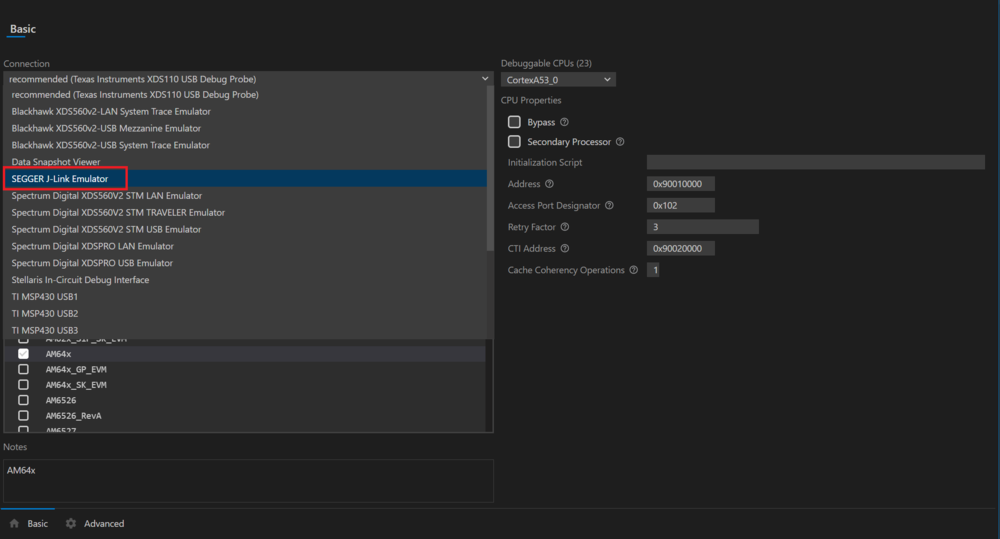Select Stellaris In-Circuit Debug Interface
1000x539 pixels.
point(245,280)
